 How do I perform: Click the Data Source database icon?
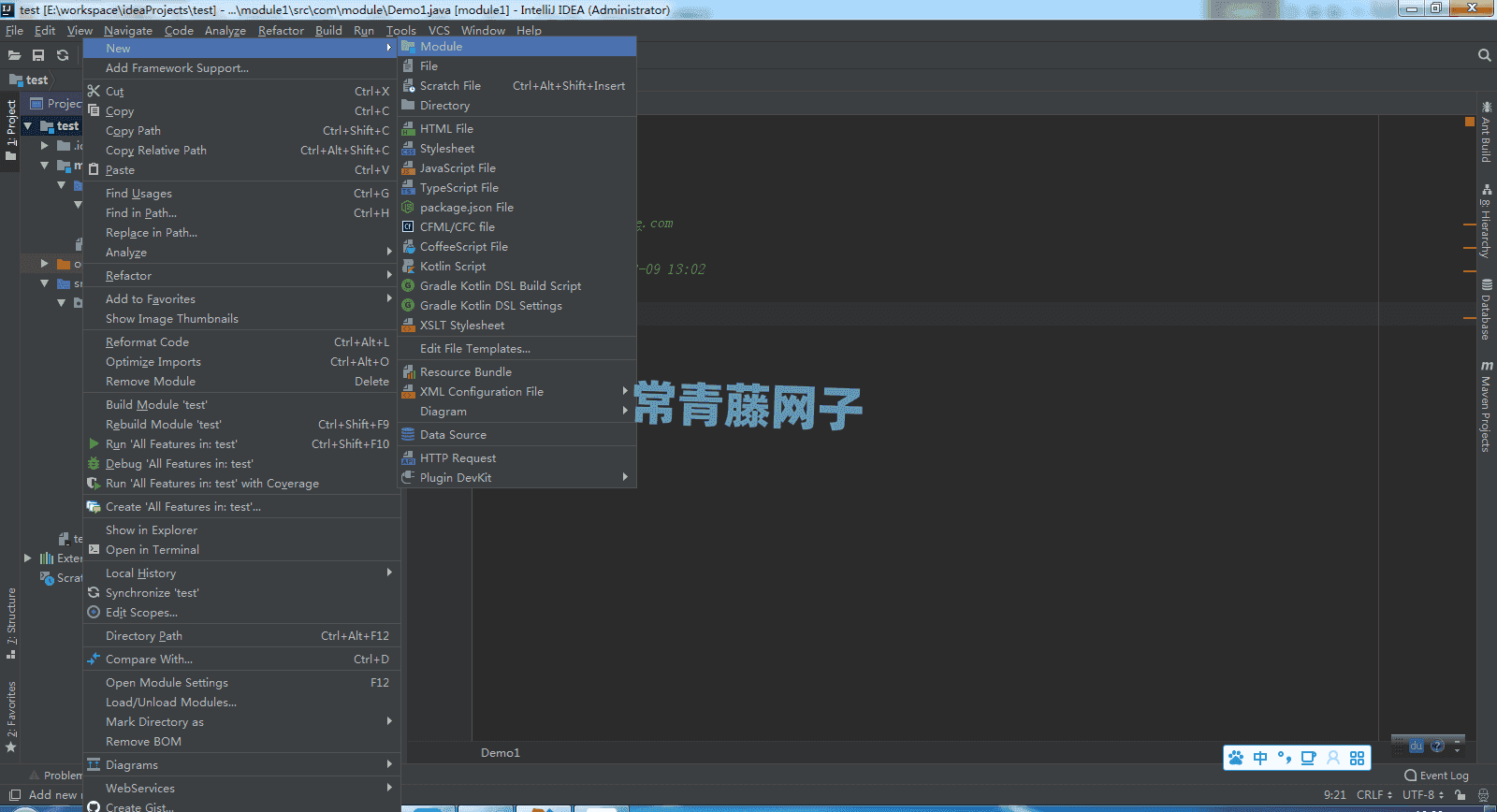click(x=408, y=434)
